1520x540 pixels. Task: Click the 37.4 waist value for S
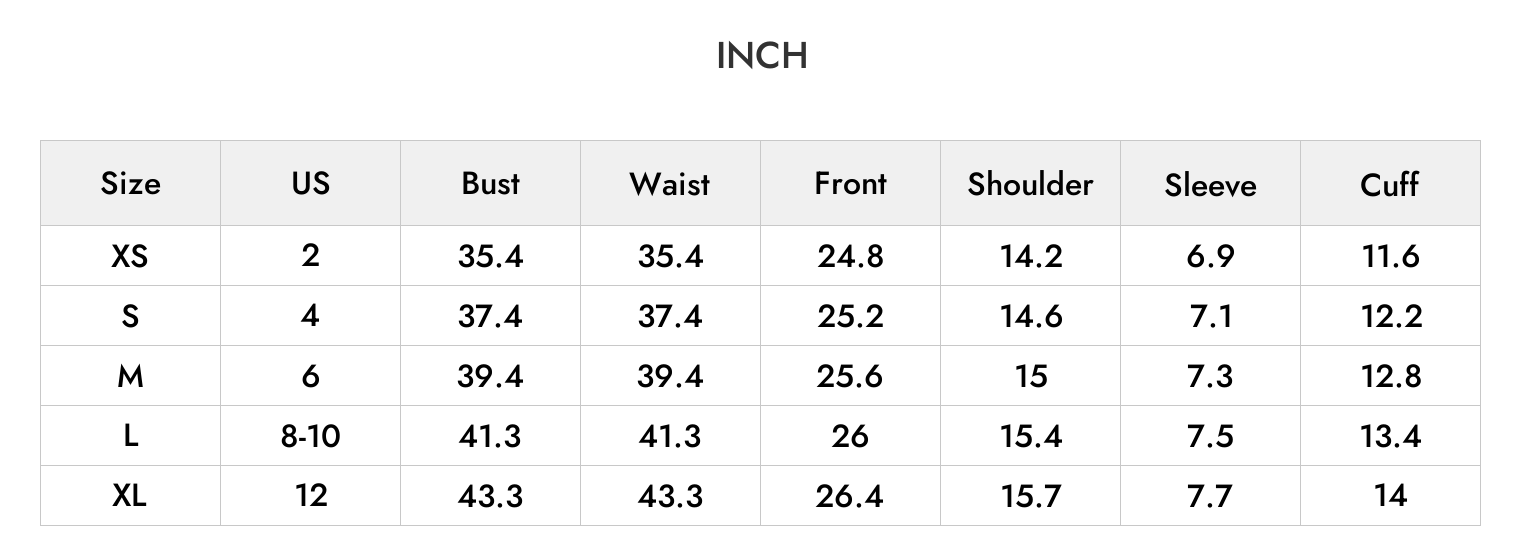tap(670, 316)
